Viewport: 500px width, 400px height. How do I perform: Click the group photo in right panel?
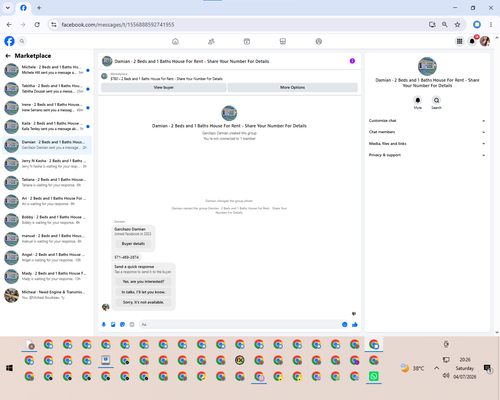[x=427, y=66]
